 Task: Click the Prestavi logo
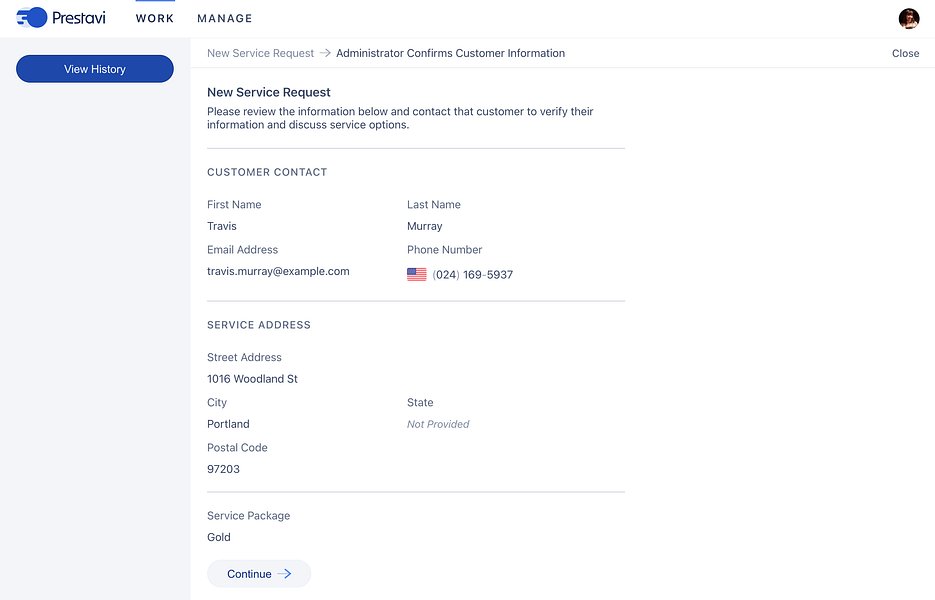[61, 18]
